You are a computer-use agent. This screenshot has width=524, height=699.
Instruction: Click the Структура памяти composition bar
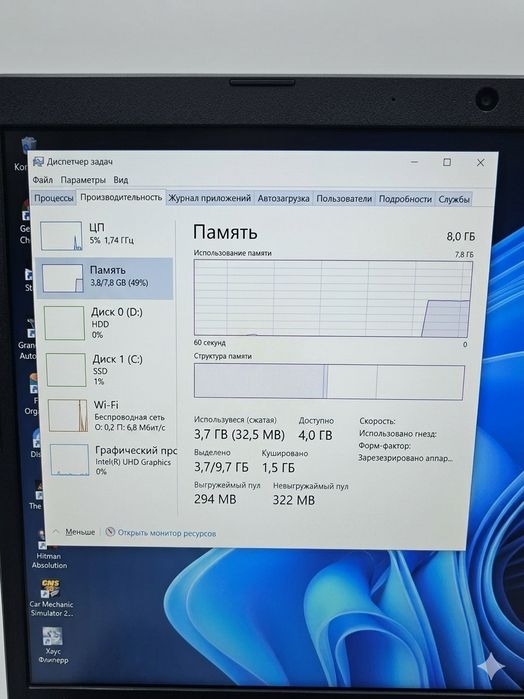(x=329, y=381)
